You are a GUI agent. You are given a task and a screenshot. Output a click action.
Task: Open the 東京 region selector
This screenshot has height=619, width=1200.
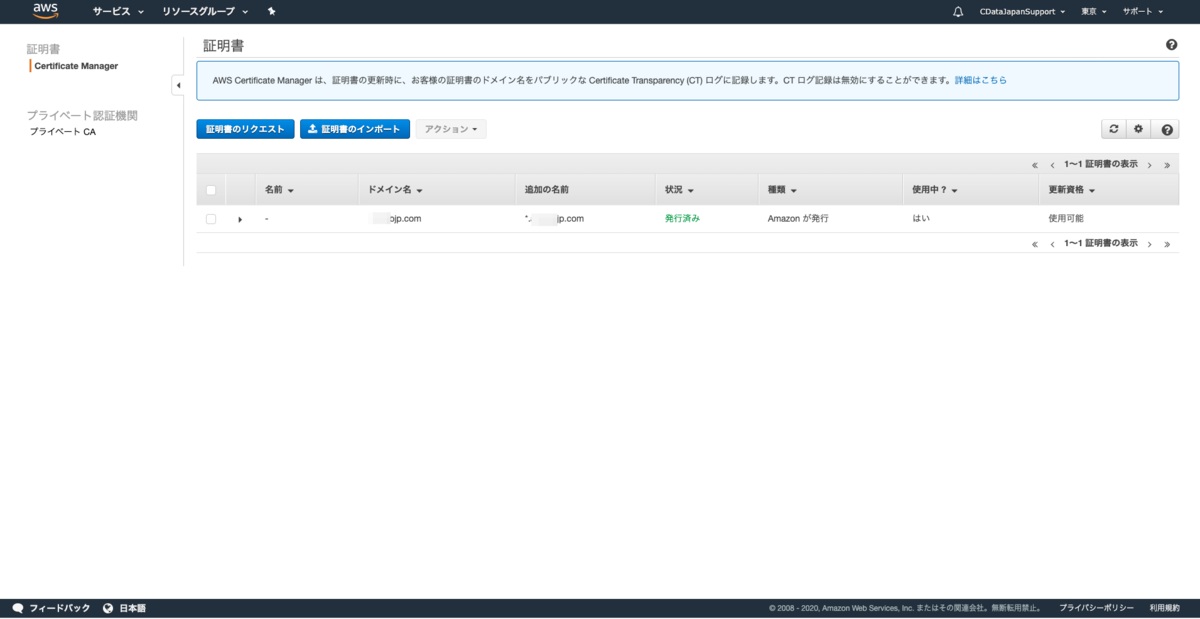click(x=1094, y=12)
